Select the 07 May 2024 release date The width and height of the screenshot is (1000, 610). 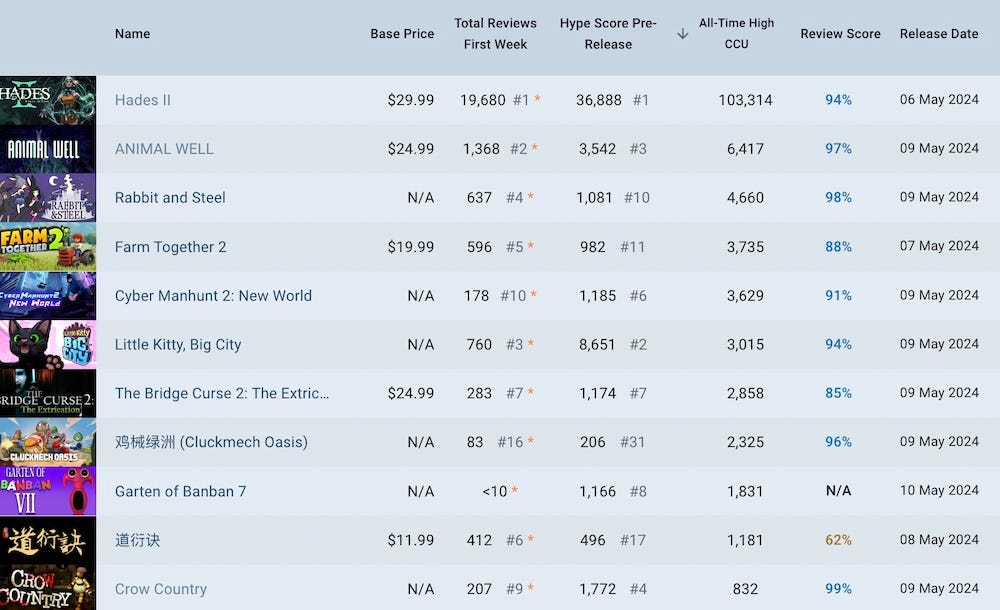coord(939,246)
